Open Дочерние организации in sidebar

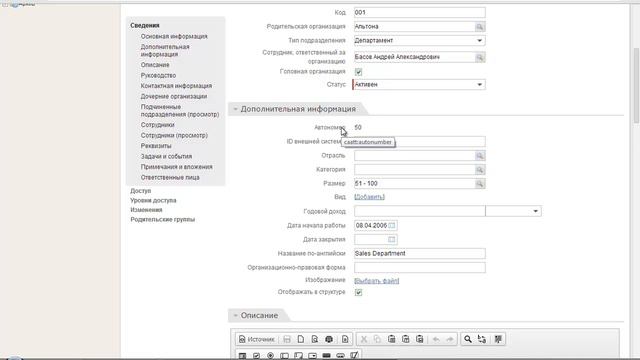pyautogui.click(x=174, y=97)
